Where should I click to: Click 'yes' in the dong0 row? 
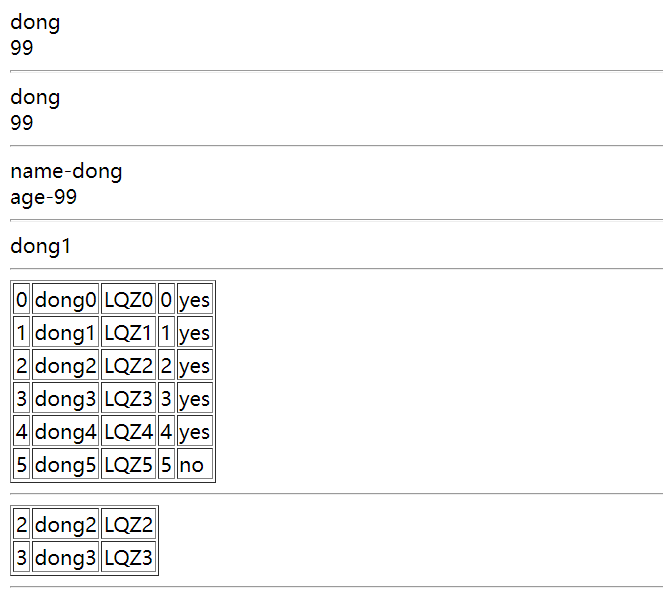pyautogui.click(x=195, y=299)
